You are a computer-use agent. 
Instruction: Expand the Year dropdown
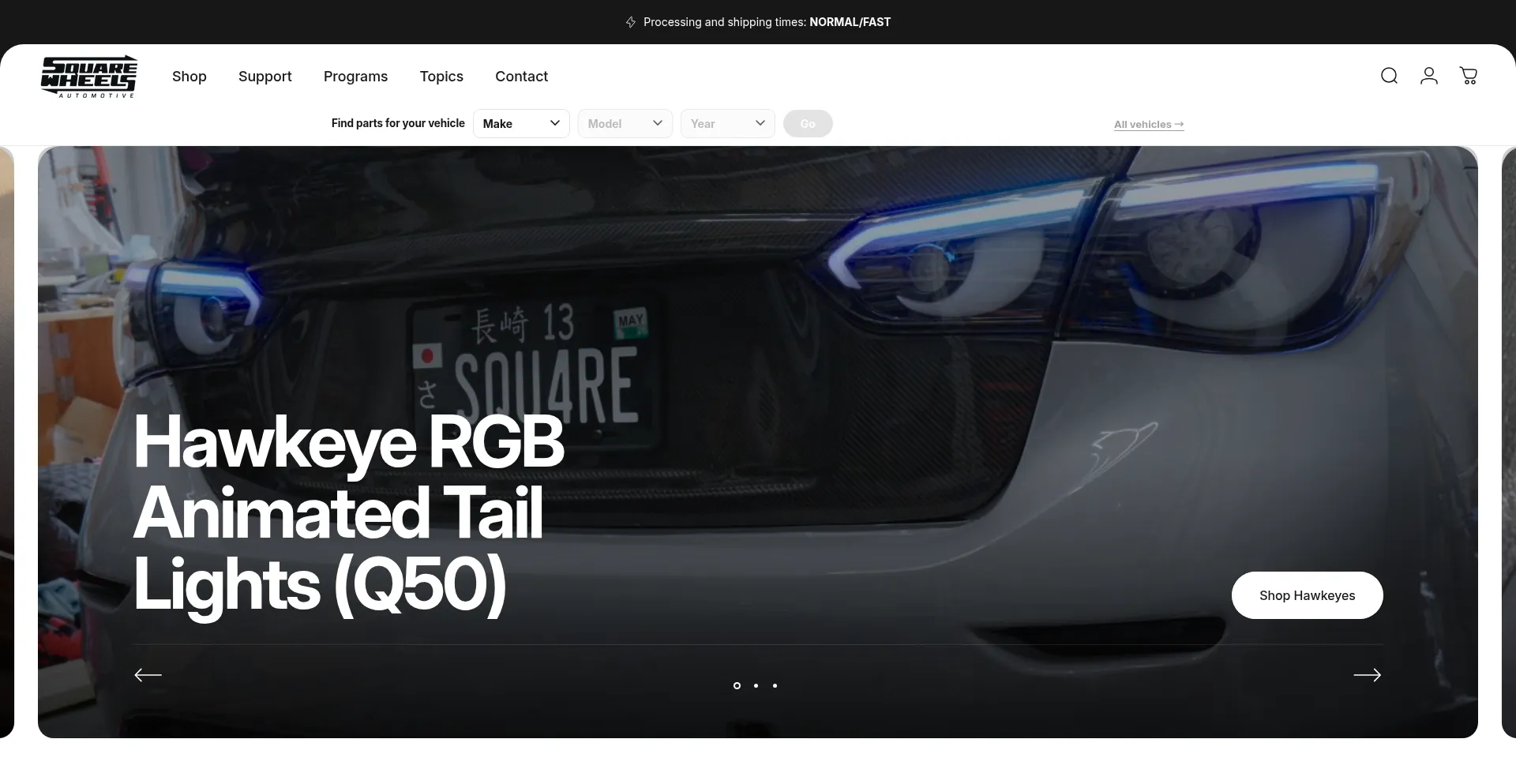point(728,123)
